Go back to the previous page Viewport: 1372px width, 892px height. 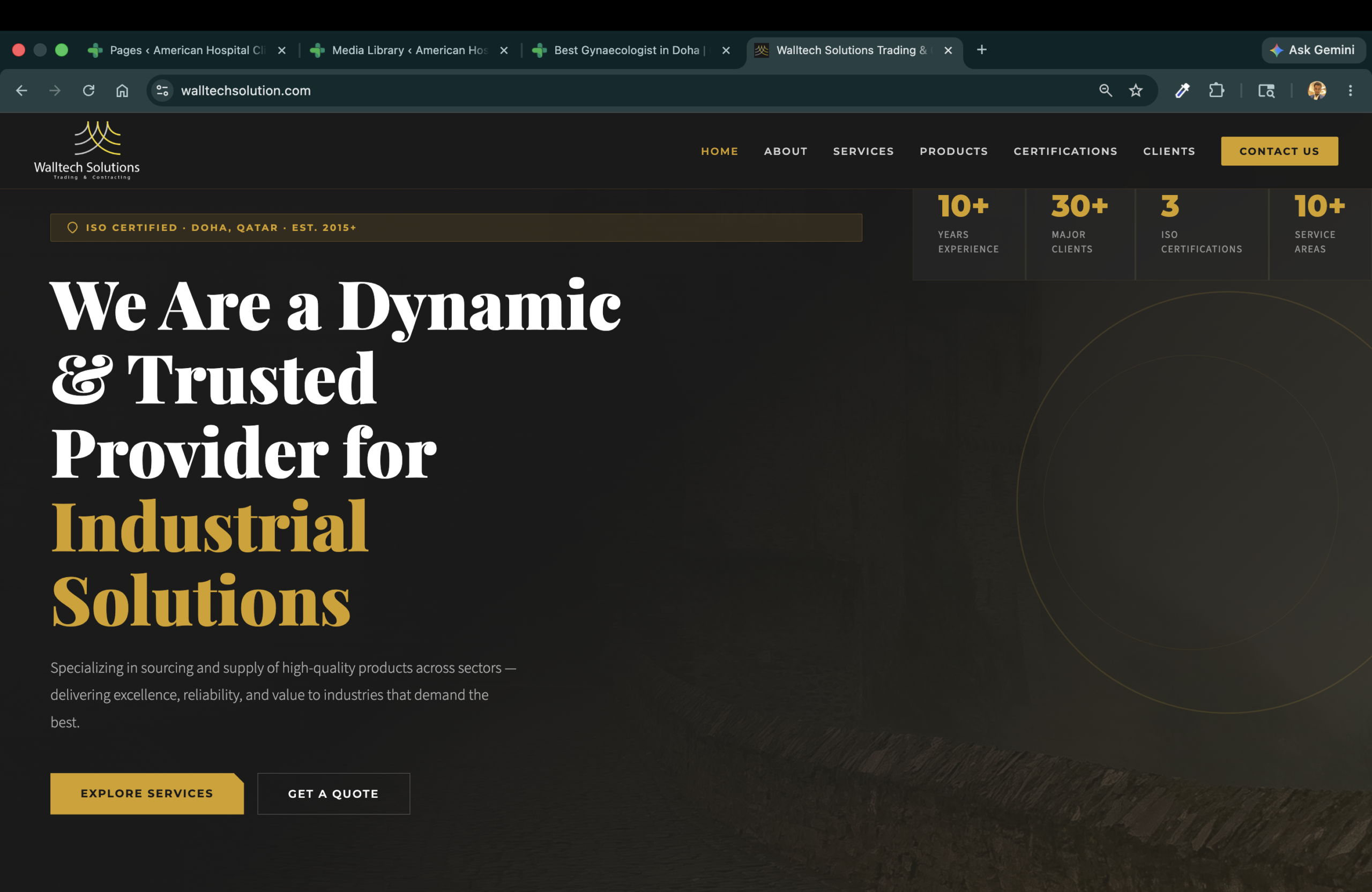(x=21, y=91)
